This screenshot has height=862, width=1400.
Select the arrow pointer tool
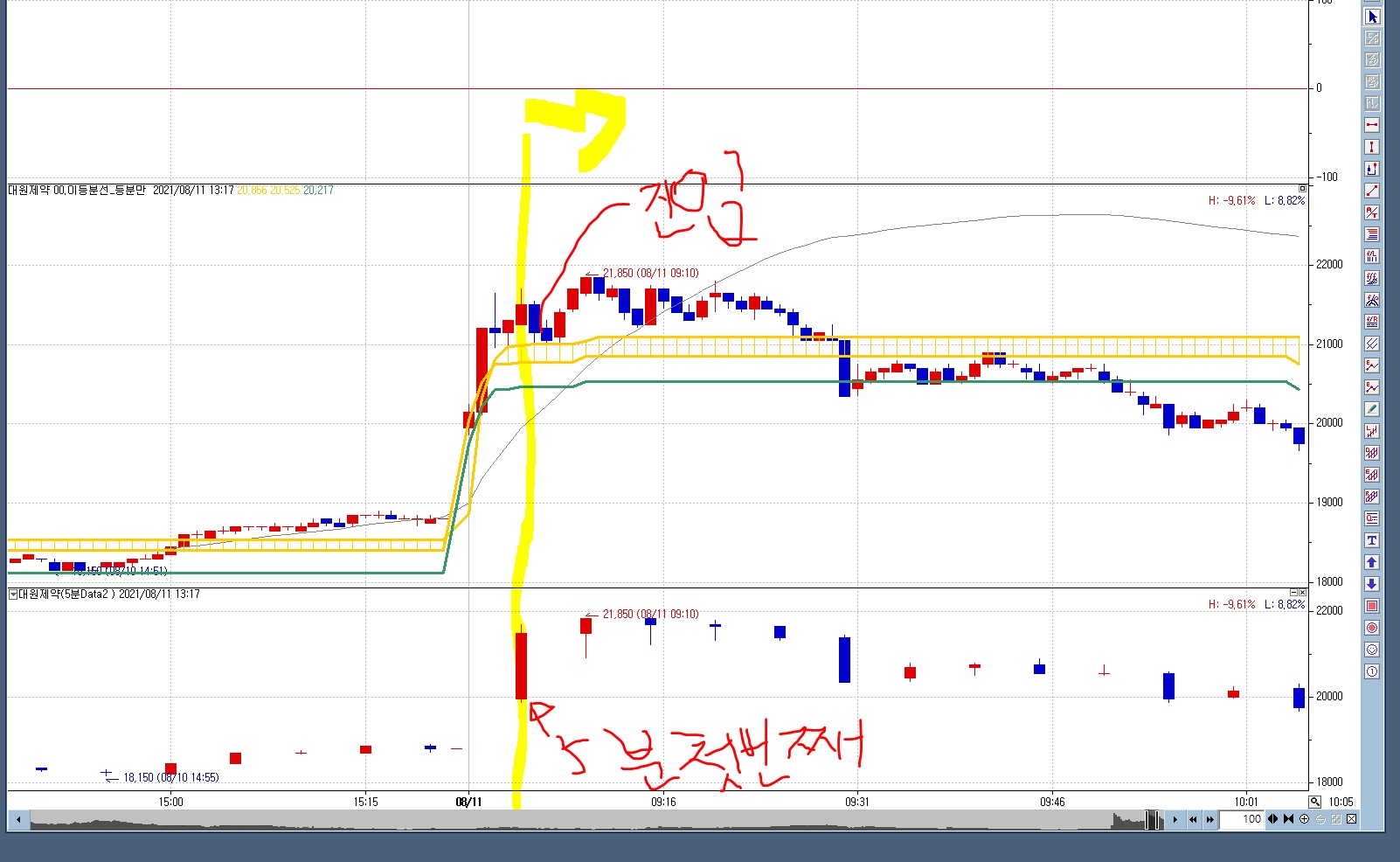1372,17
